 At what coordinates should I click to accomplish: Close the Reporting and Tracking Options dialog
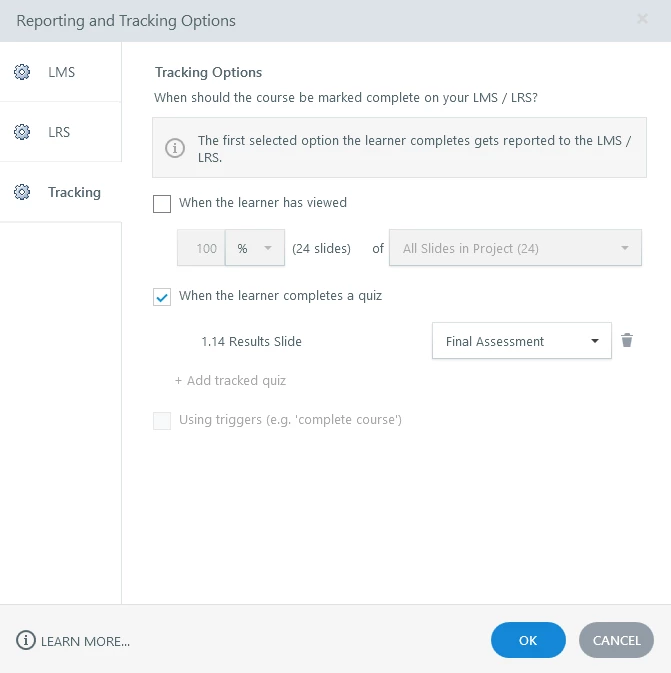642,19
